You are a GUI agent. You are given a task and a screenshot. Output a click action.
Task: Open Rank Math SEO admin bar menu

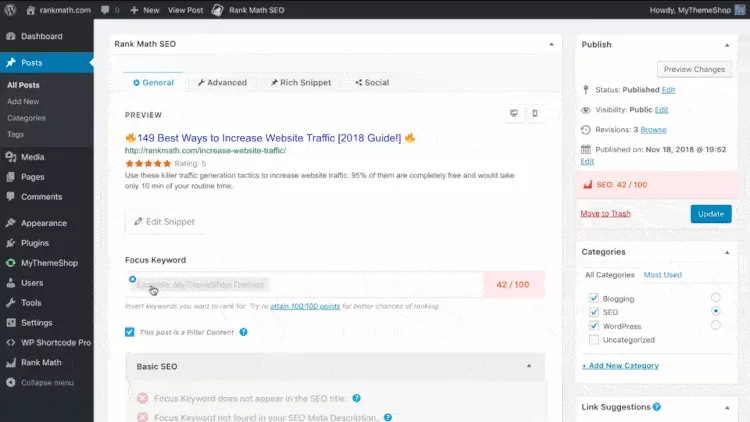[x=248, y=10]
